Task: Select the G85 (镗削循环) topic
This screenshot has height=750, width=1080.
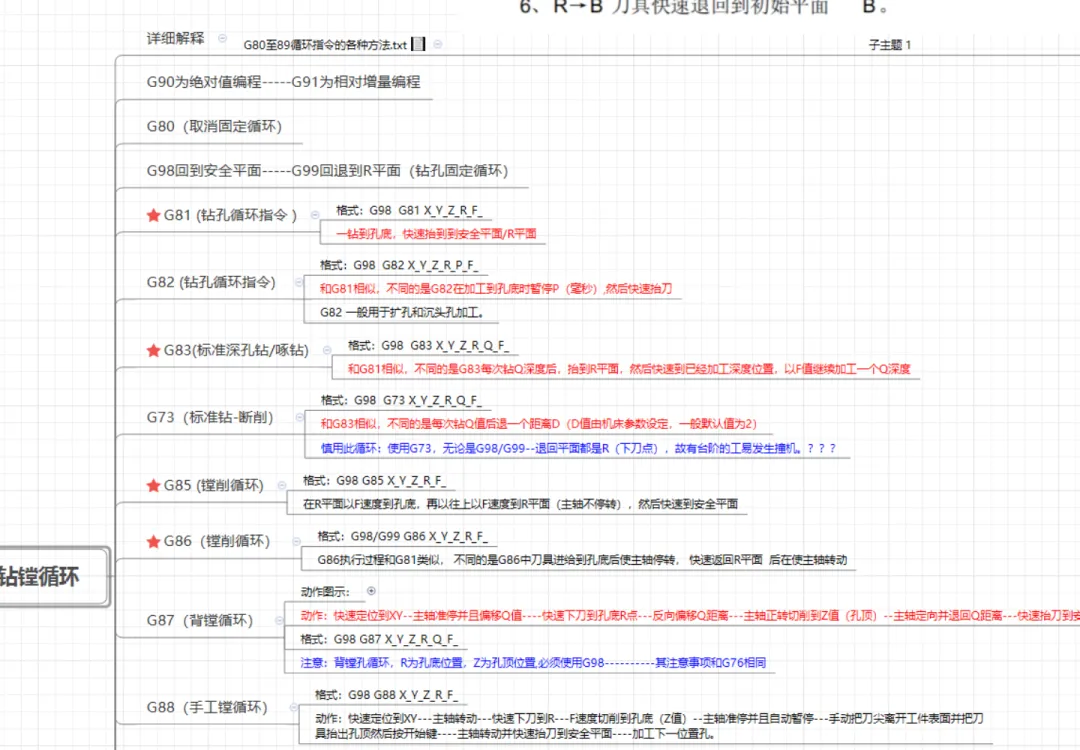Action: [214, 486]
